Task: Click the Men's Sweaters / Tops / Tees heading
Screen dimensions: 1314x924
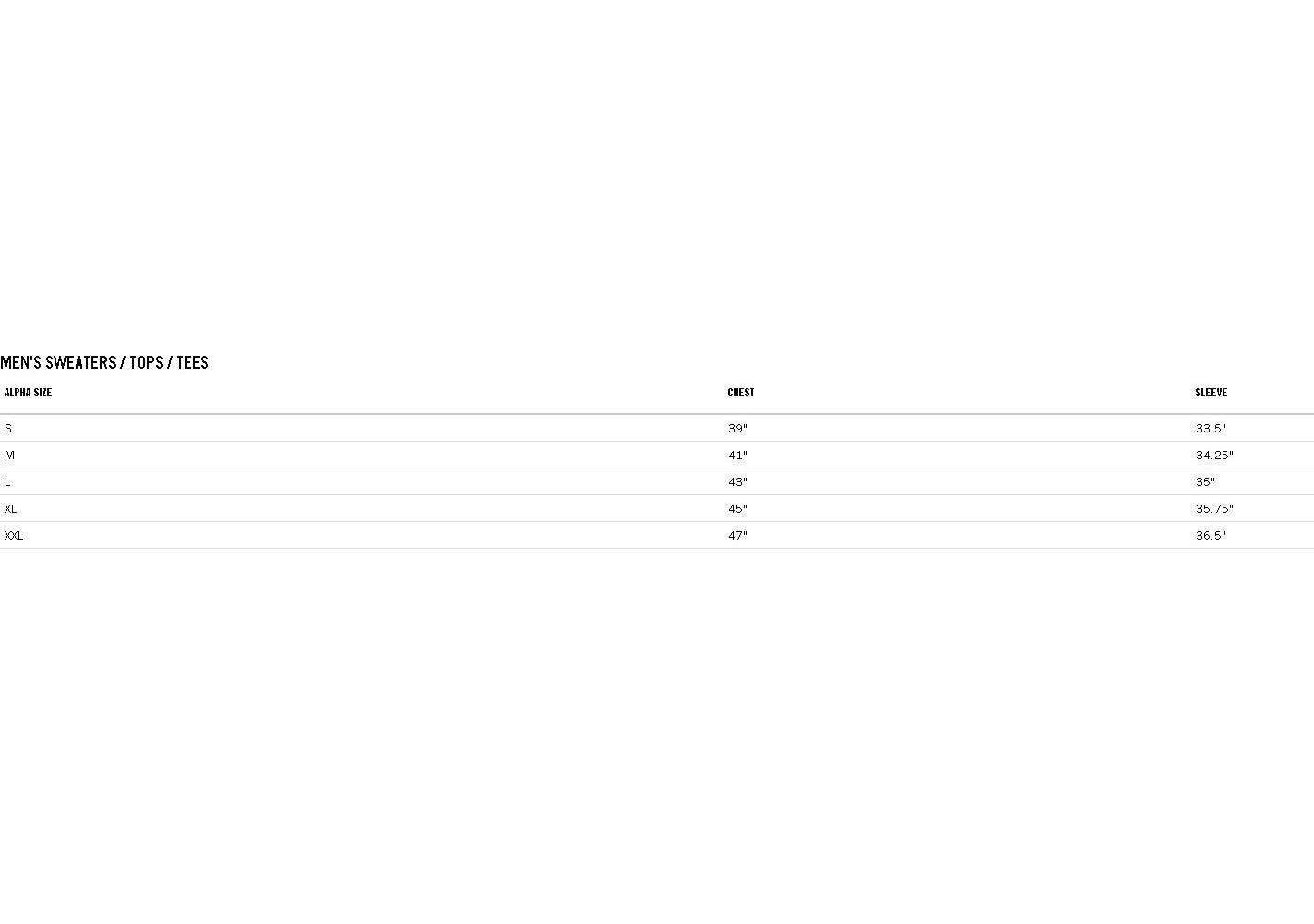Action: point(104,362)
